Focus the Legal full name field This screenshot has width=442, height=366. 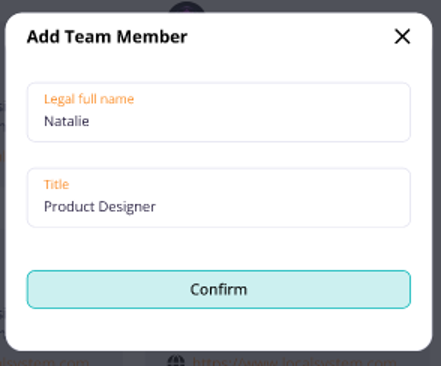click(x=219, y=112)
